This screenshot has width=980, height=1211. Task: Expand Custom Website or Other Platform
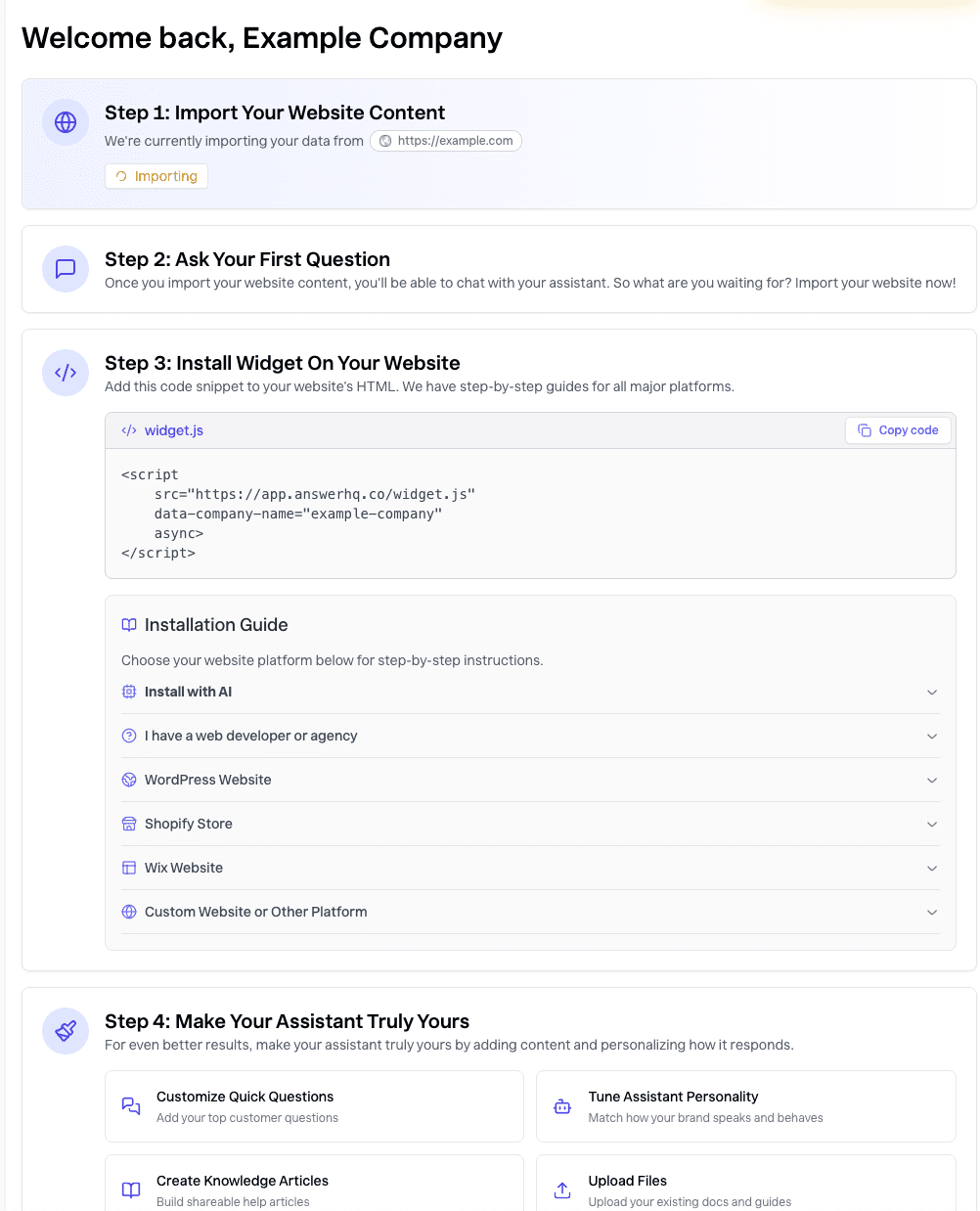pos(530,912)
